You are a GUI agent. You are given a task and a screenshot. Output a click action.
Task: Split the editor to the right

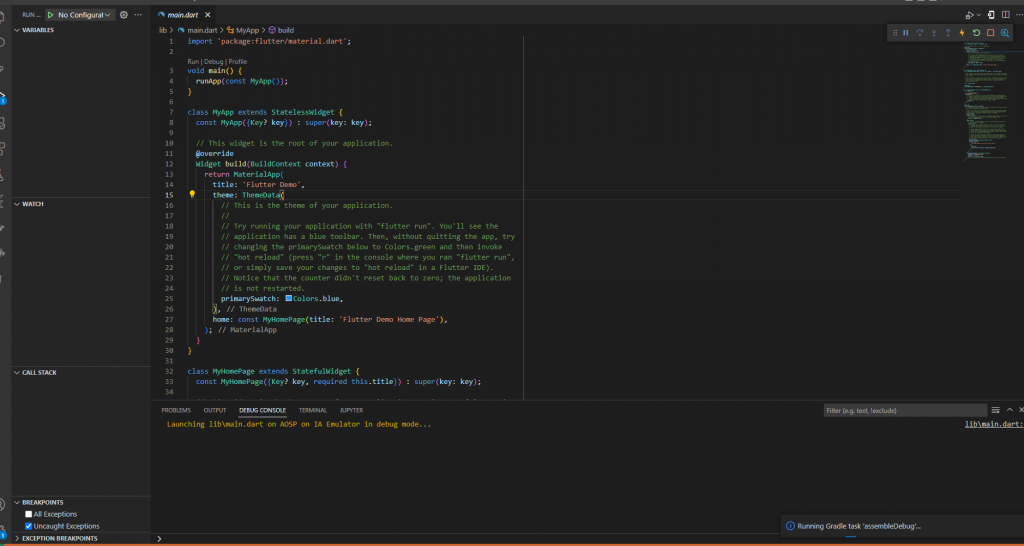click(1006, 14)
